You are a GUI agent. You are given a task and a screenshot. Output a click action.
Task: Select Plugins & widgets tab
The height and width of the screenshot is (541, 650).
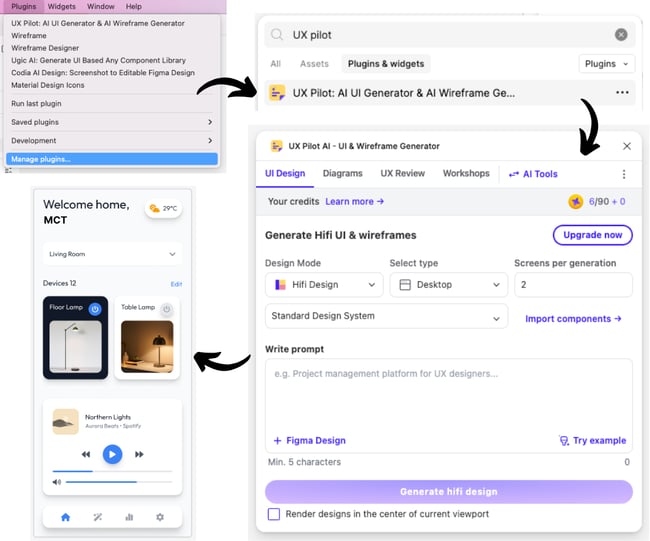click(x=386, y=64)
